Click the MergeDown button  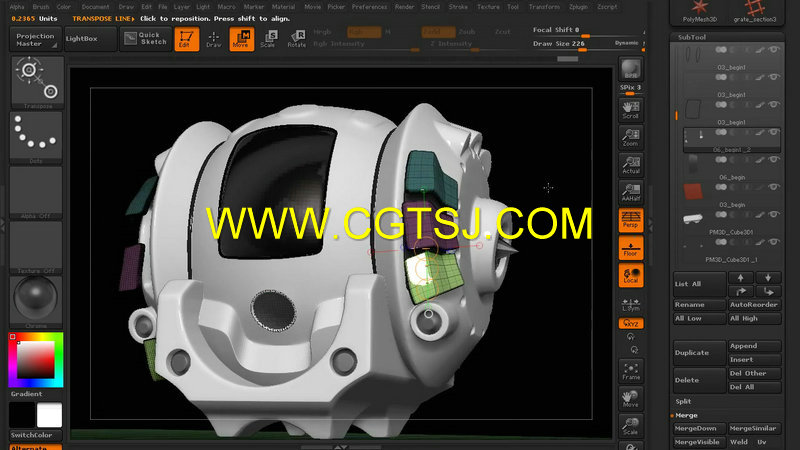(x=699, y=429)
